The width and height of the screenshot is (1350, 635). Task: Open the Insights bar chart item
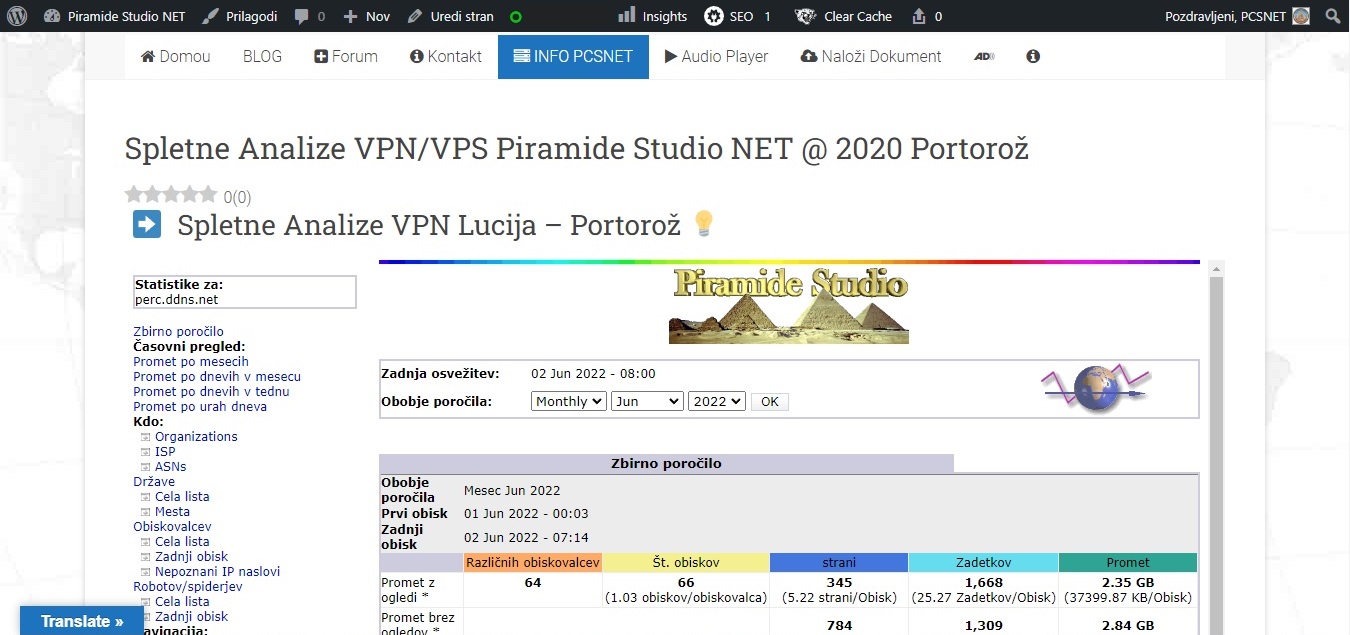click(x=652, y=16)
